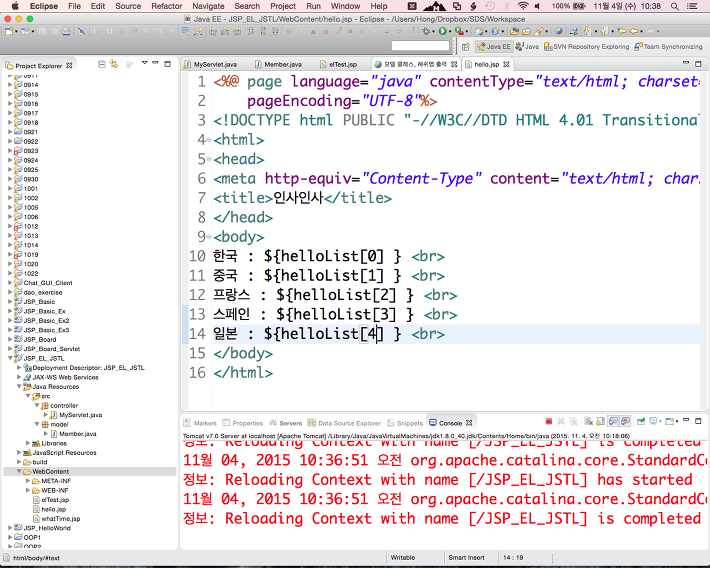710x568 pixels.
Task: Expand the WEB-INF folder
Action: (x=28, y=491)
